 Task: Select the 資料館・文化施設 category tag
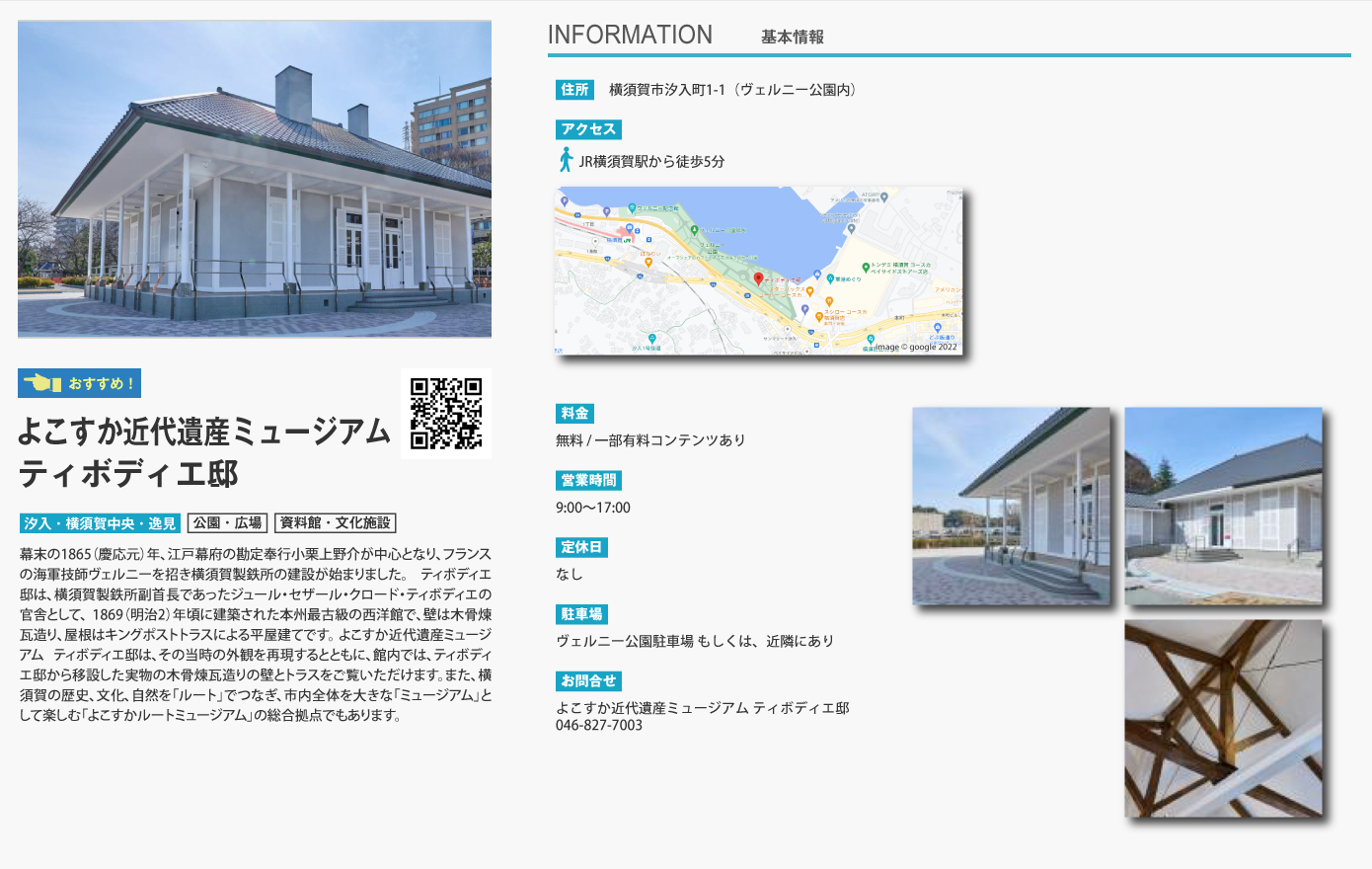(336, 523)
